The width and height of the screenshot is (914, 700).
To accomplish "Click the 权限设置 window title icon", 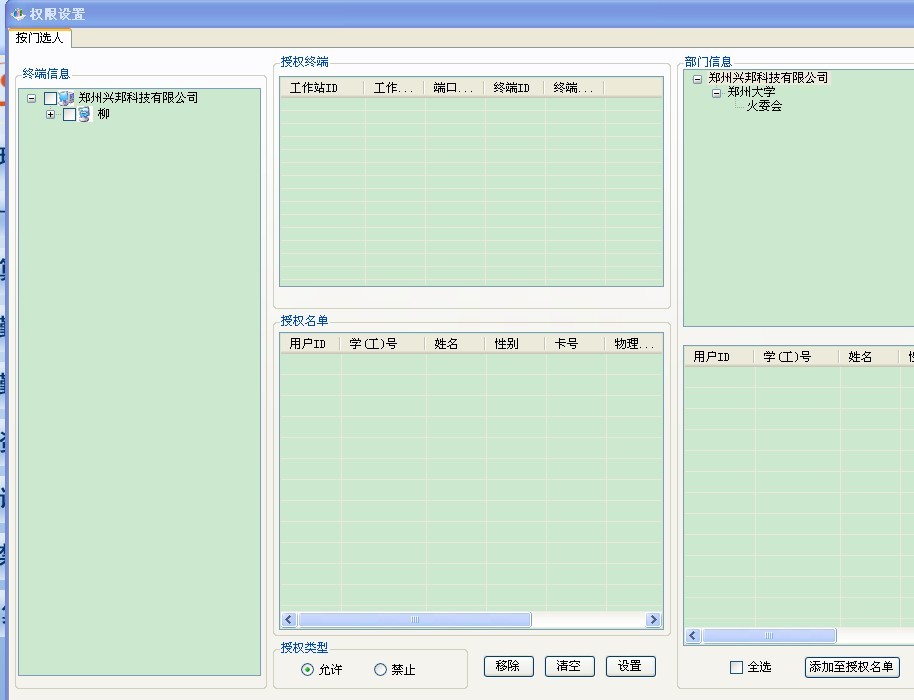I will click(19, 13).
